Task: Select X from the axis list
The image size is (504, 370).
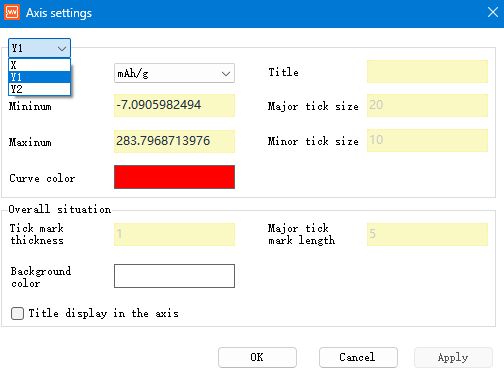Action: pyautogui.click(x=39, y=65)
